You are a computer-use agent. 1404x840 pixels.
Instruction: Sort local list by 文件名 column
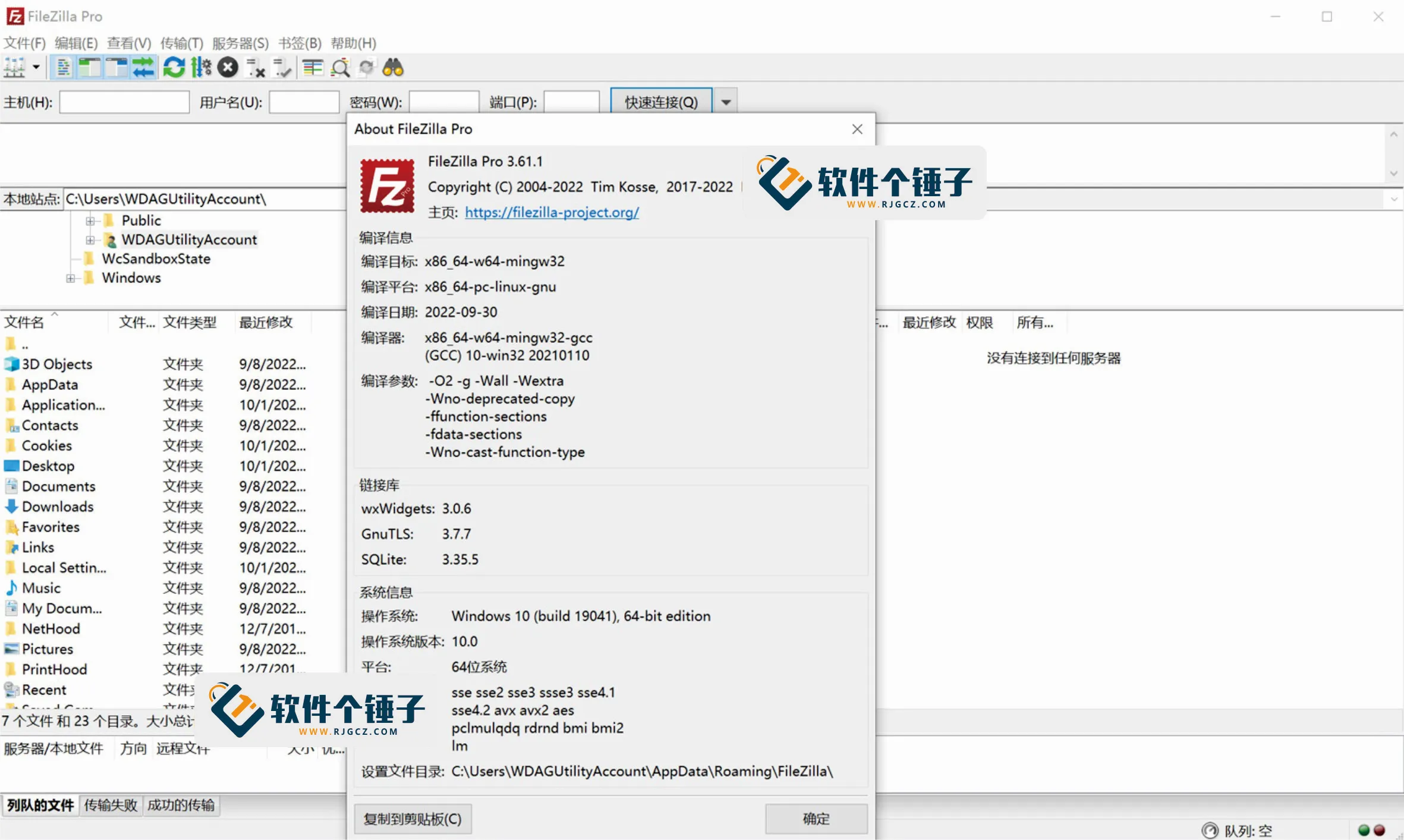(53, 322)
